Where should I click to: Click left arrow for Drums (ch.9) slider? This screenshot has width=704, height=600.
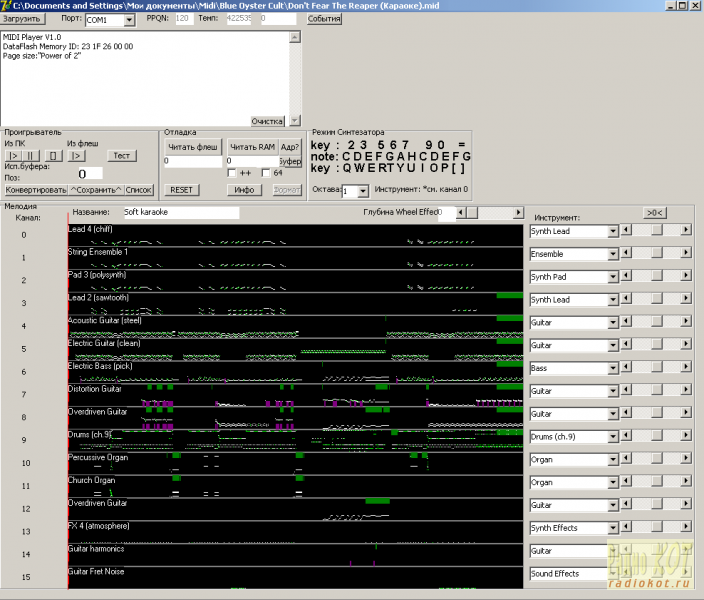(626, 436)
